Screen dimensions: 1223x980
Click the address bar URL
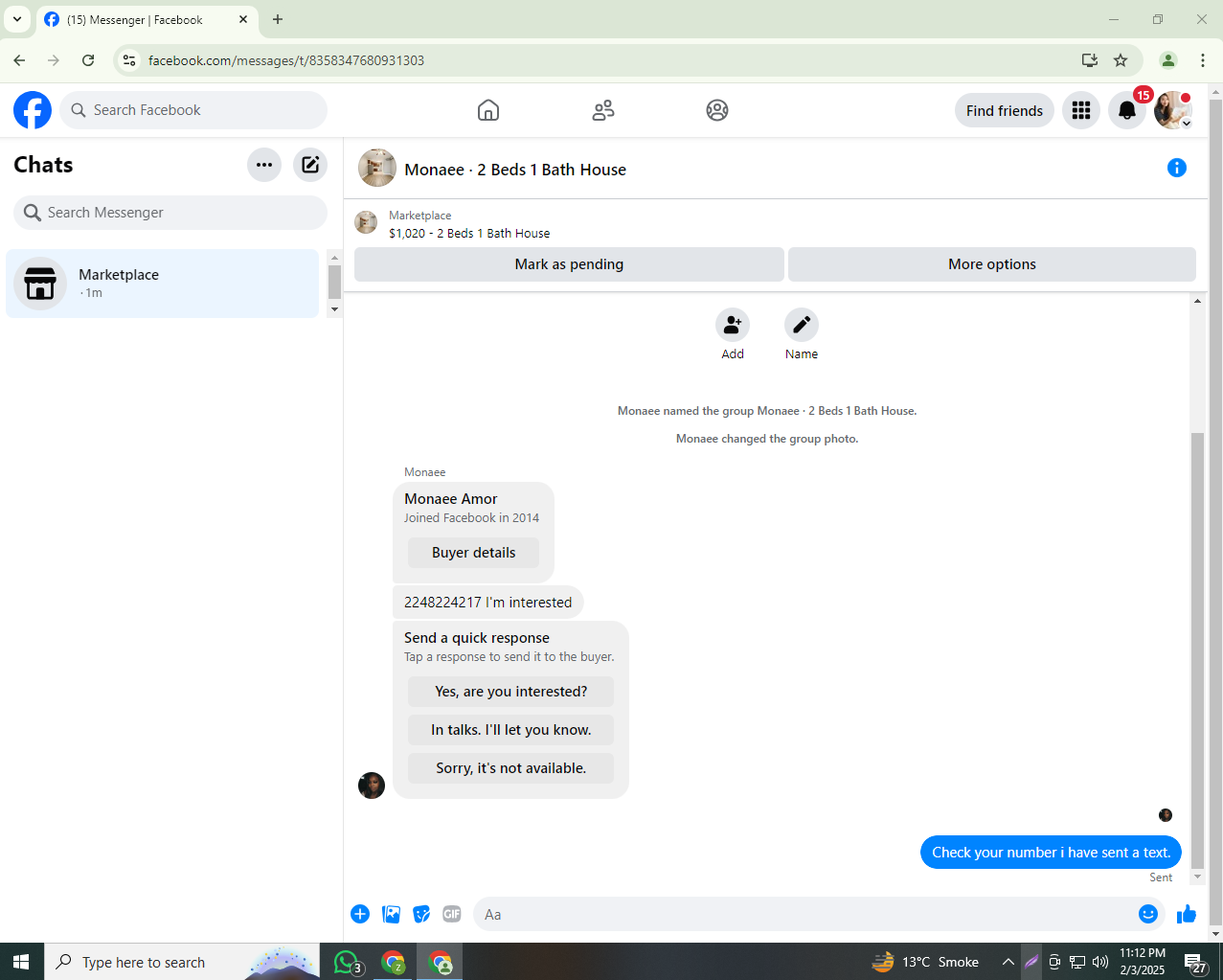286,60
